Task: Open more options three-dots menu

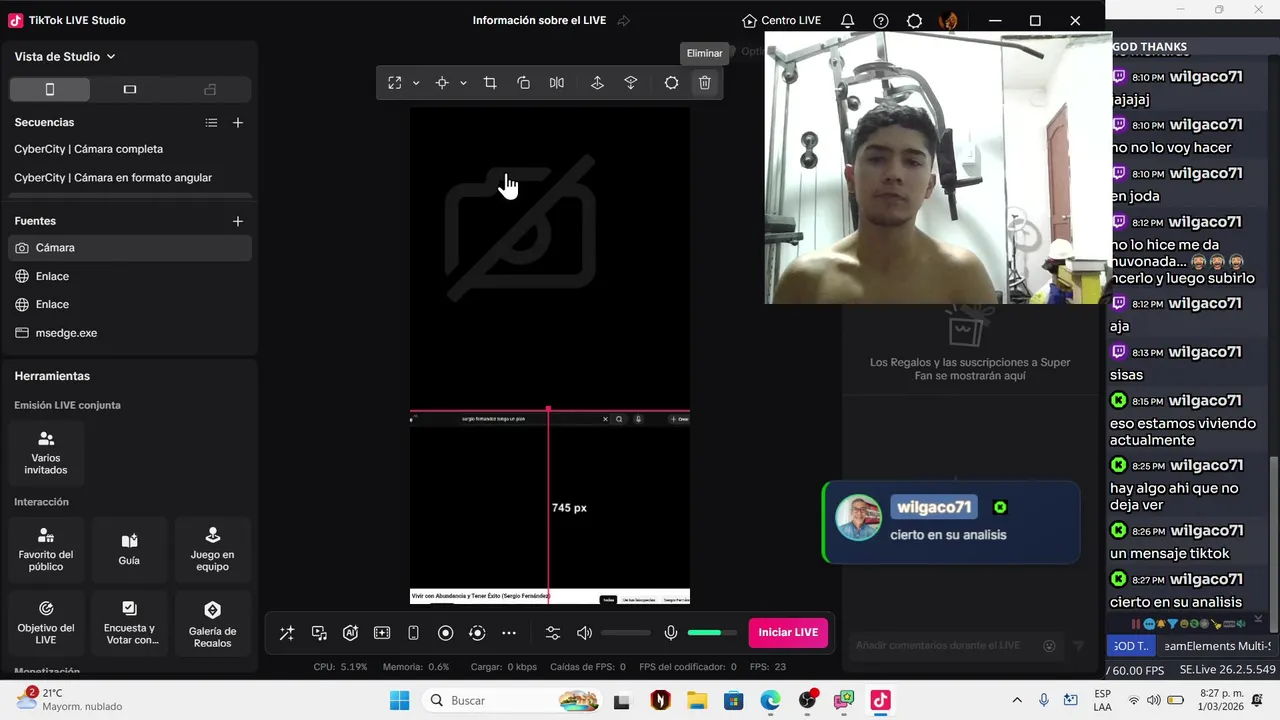Action: [x=509, y=633]
